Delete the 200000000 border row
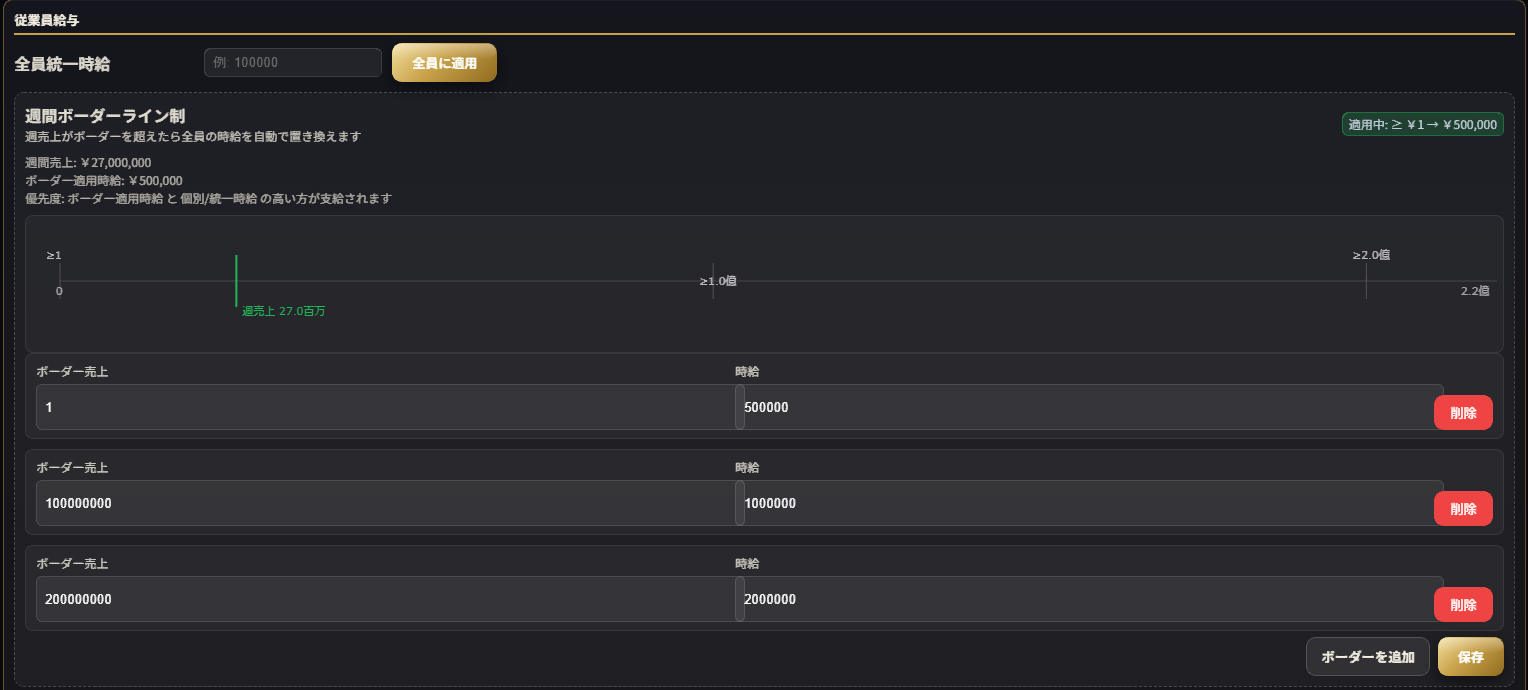This screenshot has width=1528, height=690. click(x=1462, y=605)
